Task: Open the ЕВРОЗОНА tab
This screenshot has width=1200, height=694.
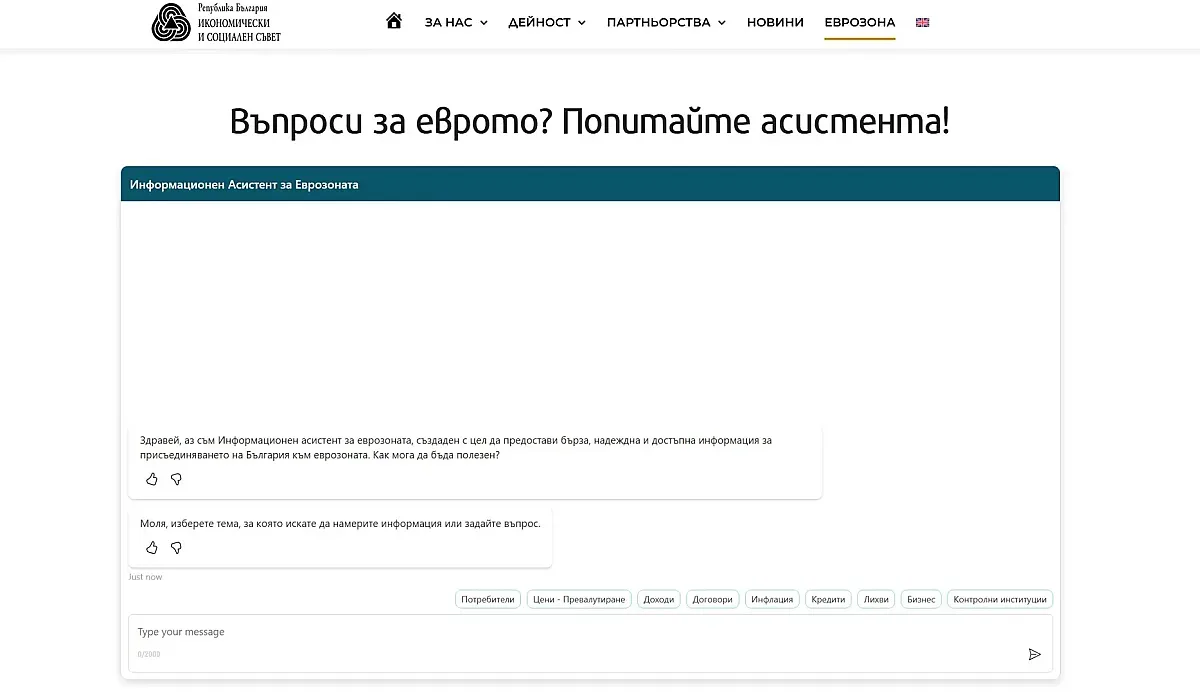Action: pos(859,22)
